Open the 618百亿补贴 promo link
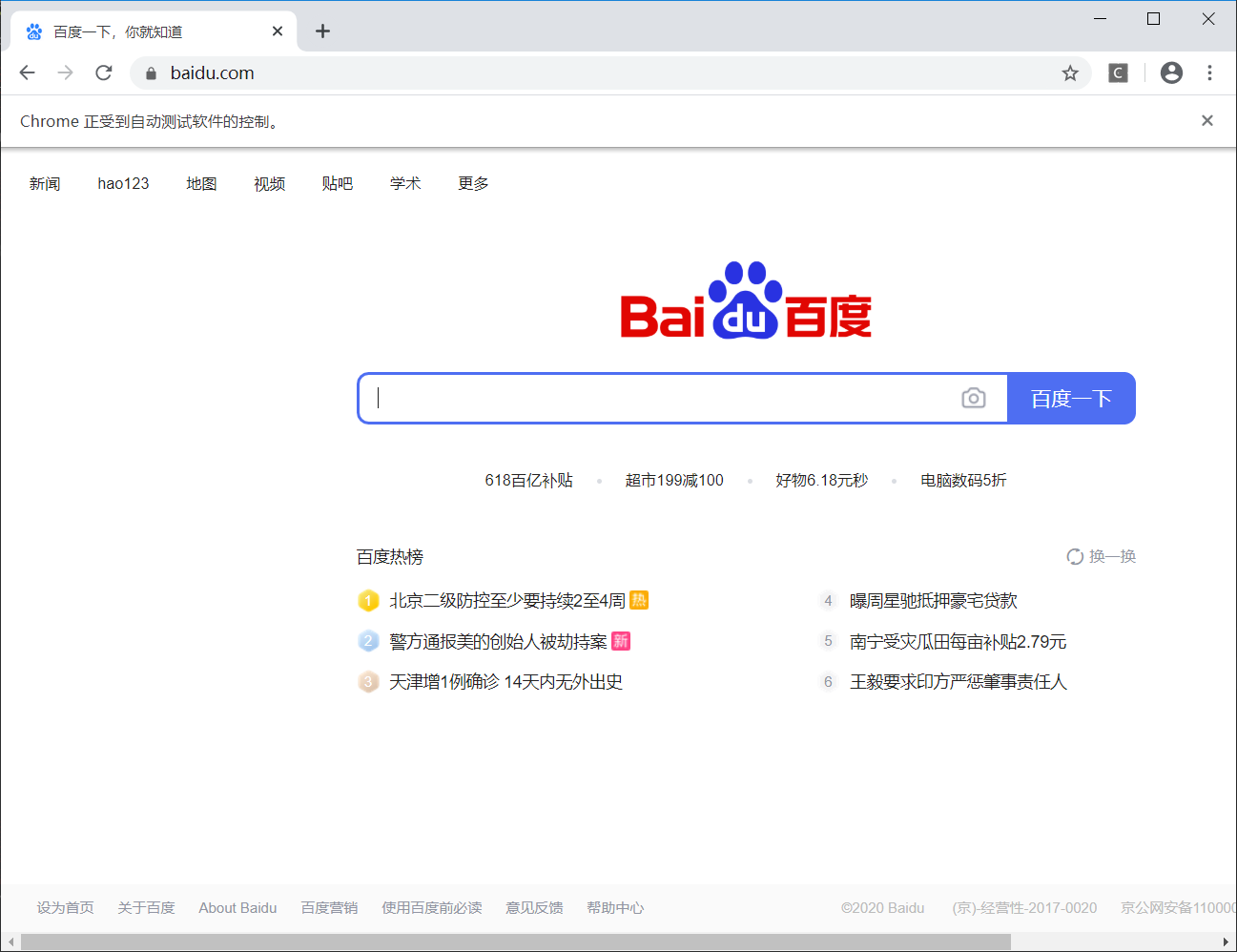This screenshot has width=1237, height=952. coord(528,480)
